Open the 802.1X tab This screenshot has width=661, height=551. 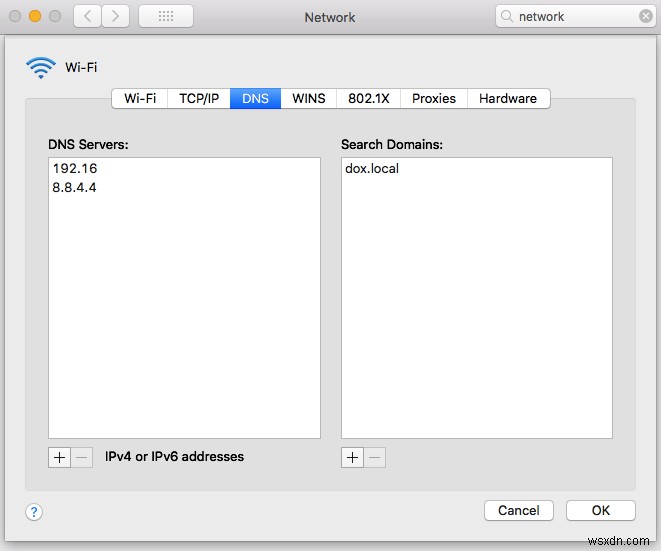point(368,98)
